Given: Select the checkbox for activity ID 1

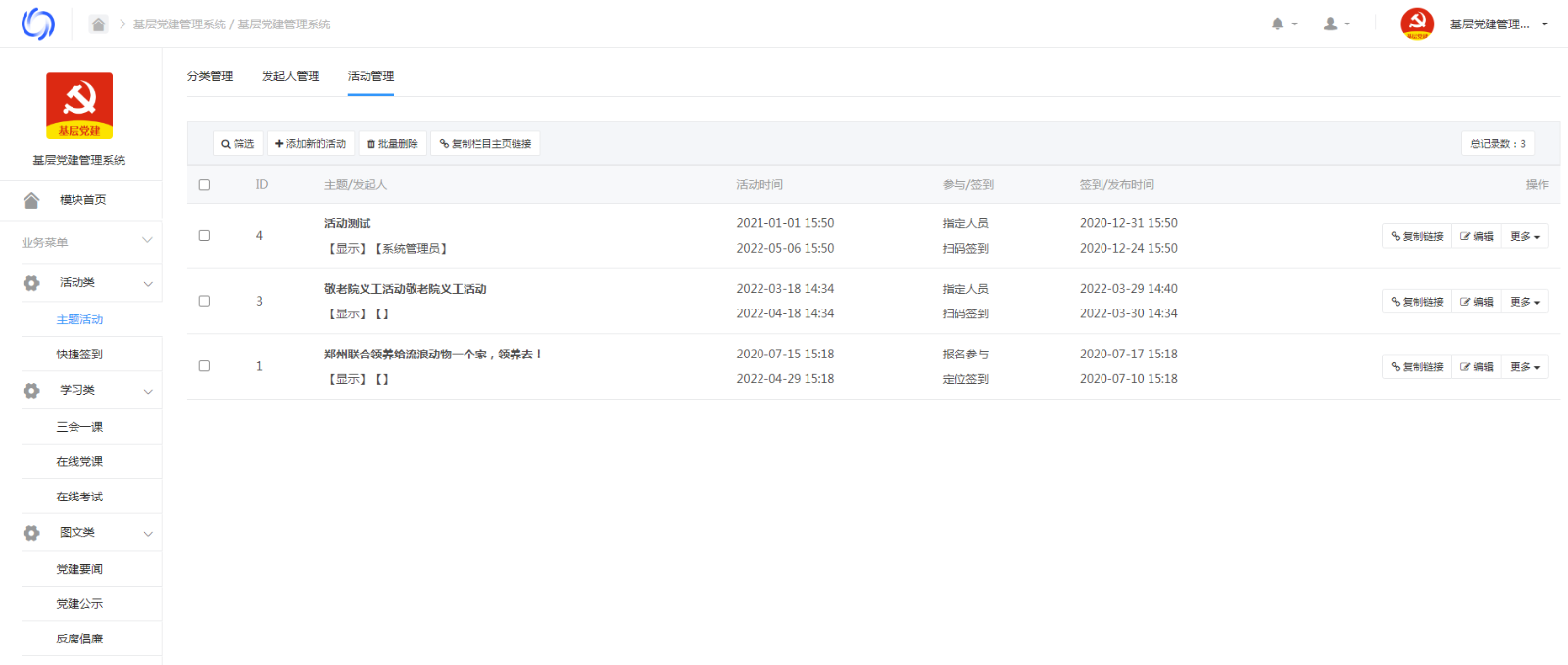Looking at the screenshot, I should [x=204, y=366].
